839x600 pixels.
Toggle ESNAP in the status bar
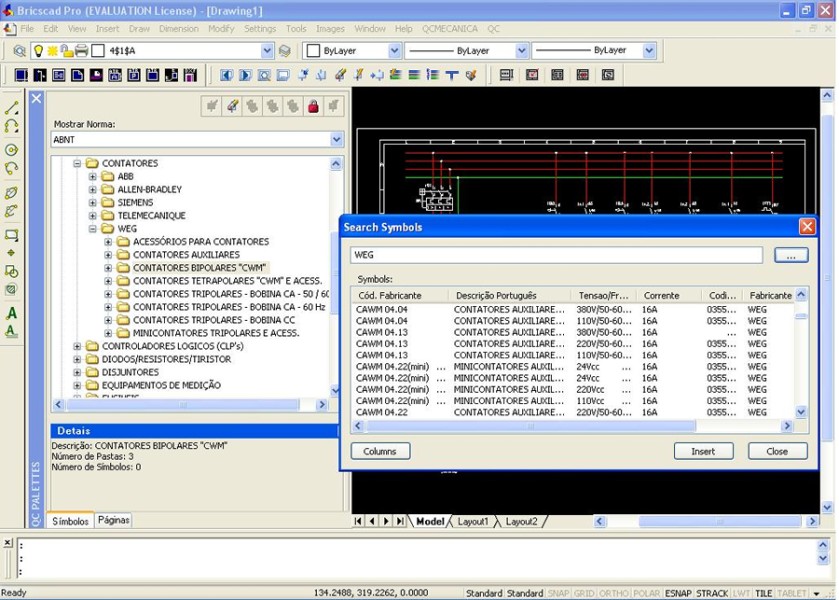click(x=678, y=593)
